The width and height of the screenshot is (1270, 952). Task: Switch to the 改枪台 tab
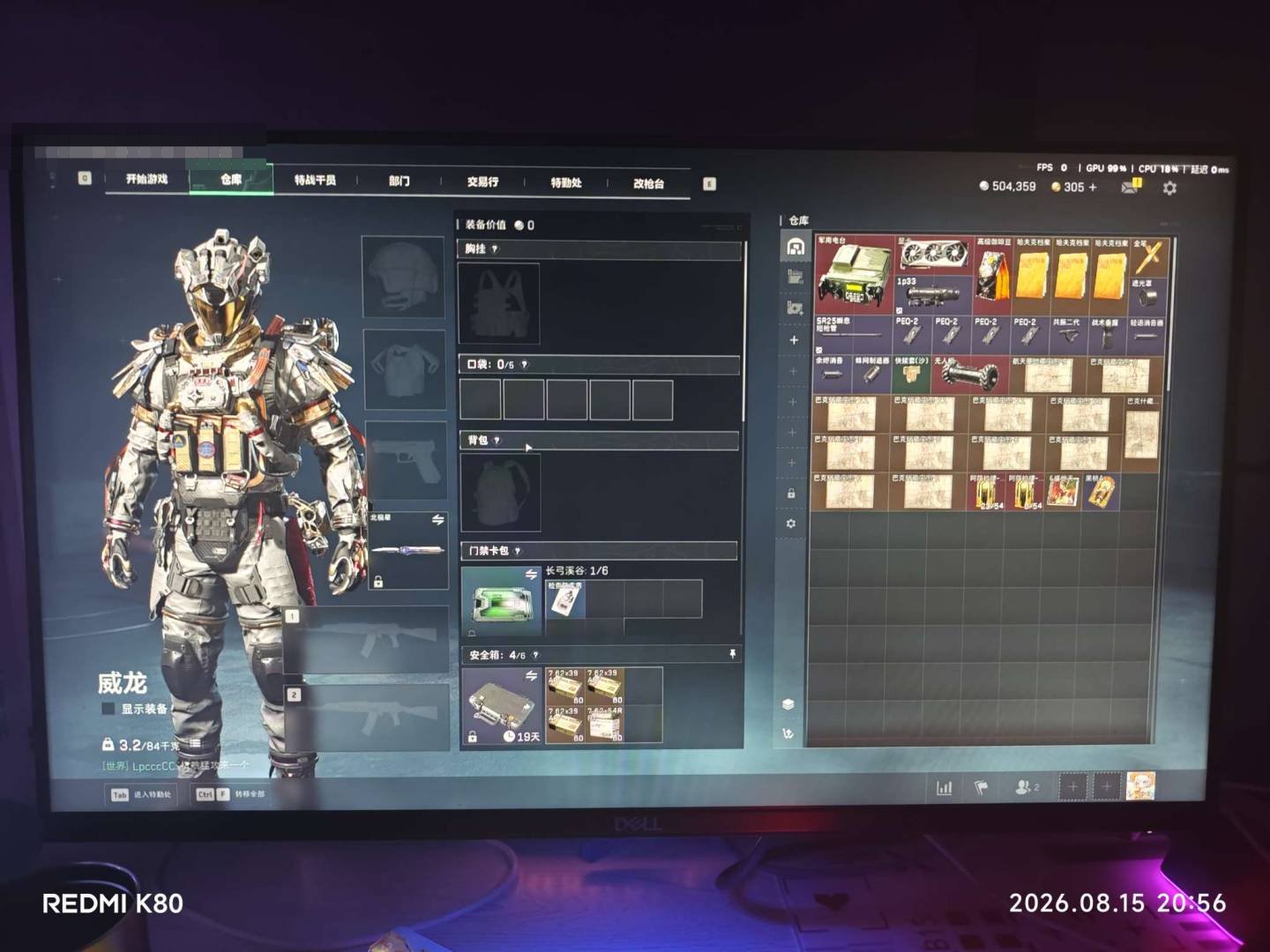[648, 183]
